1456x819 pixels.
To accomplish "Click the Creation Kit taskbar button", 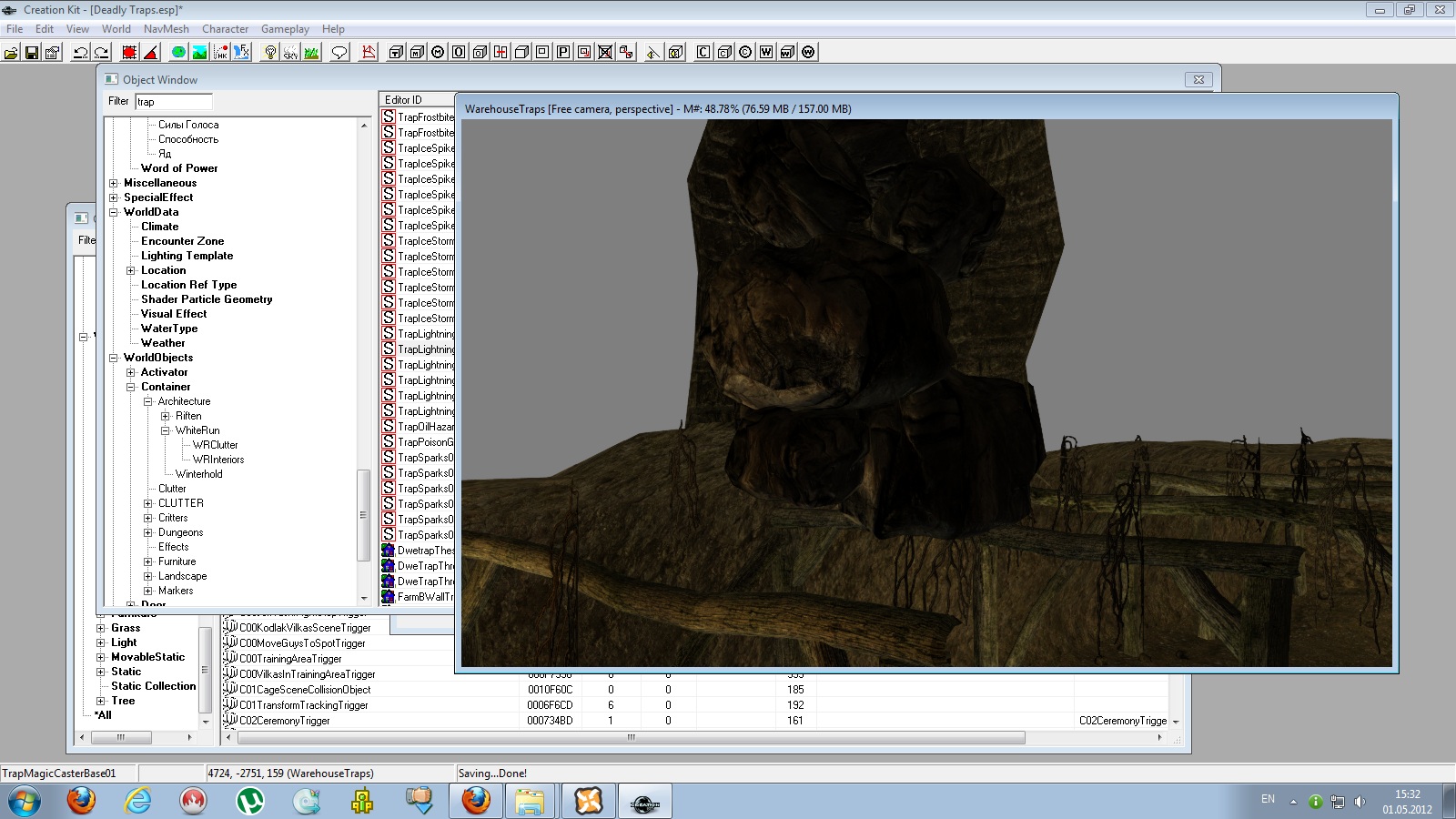I will click(645, 802).
